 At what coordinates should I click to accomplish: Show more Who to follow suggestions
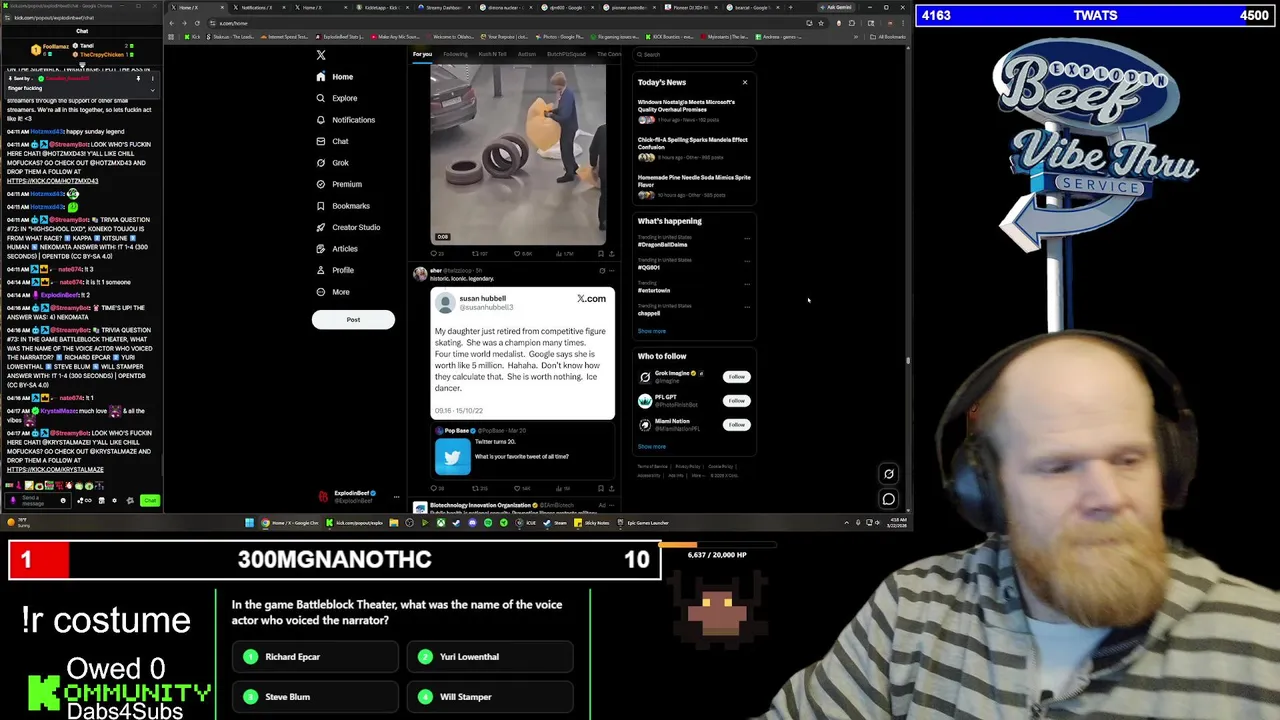[x=652, y=447]
